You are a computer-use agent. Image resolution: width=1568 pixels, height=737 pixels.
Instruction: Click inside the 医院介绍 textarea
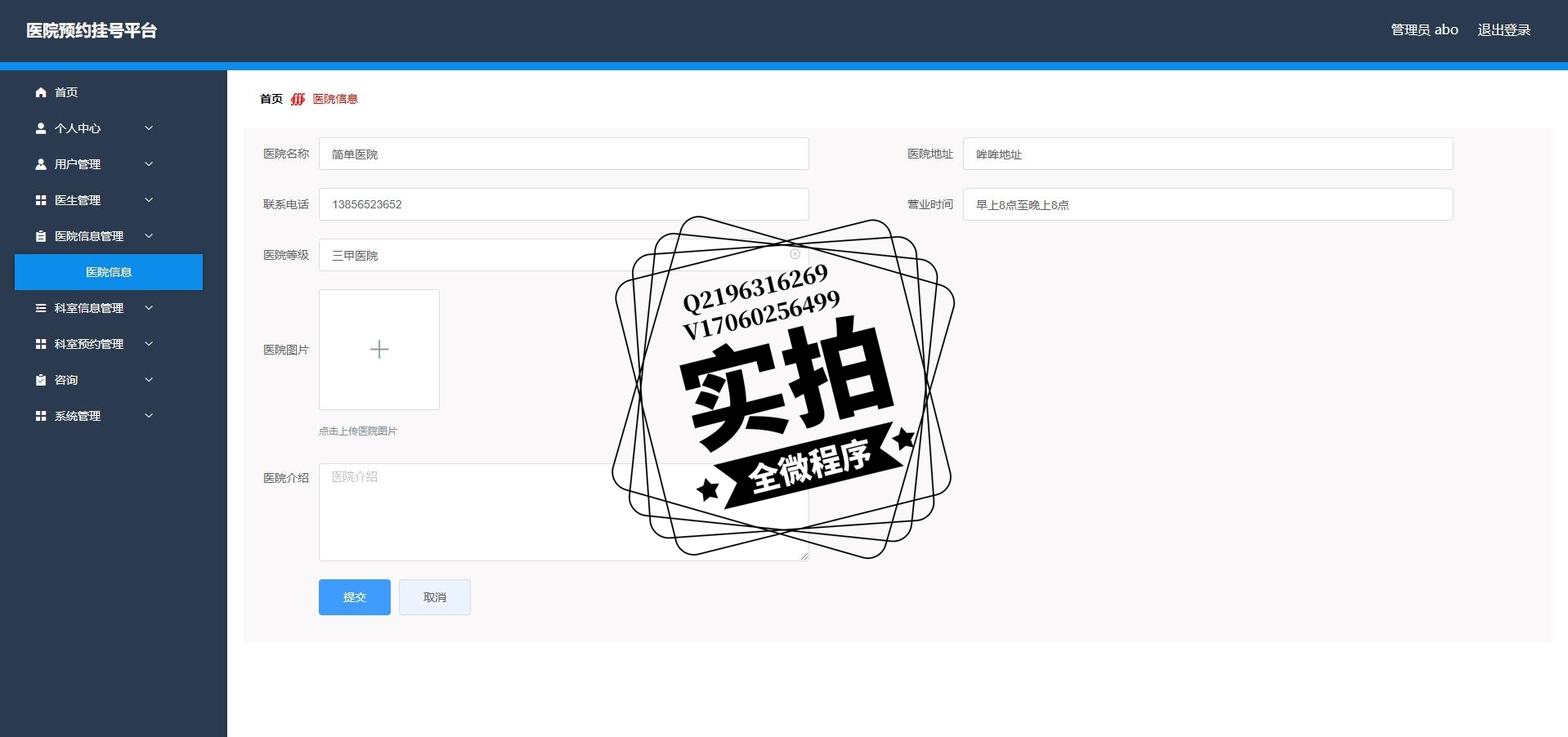tap(563, 512)
